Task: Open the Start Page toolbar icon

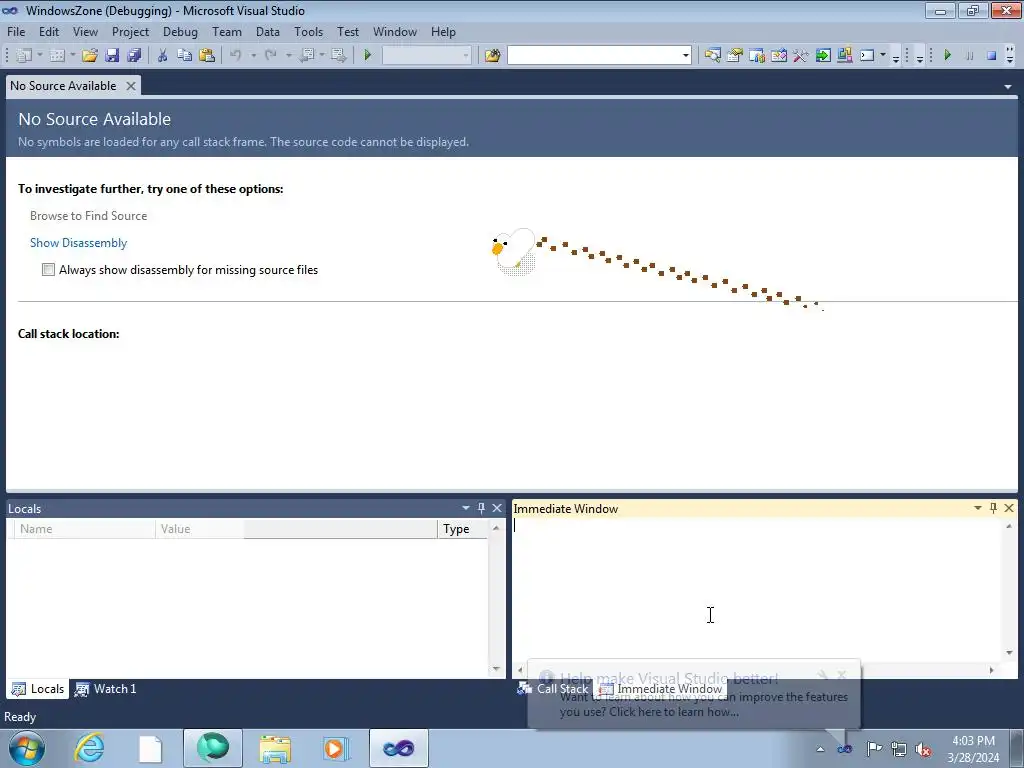Action: pos(778,56)
